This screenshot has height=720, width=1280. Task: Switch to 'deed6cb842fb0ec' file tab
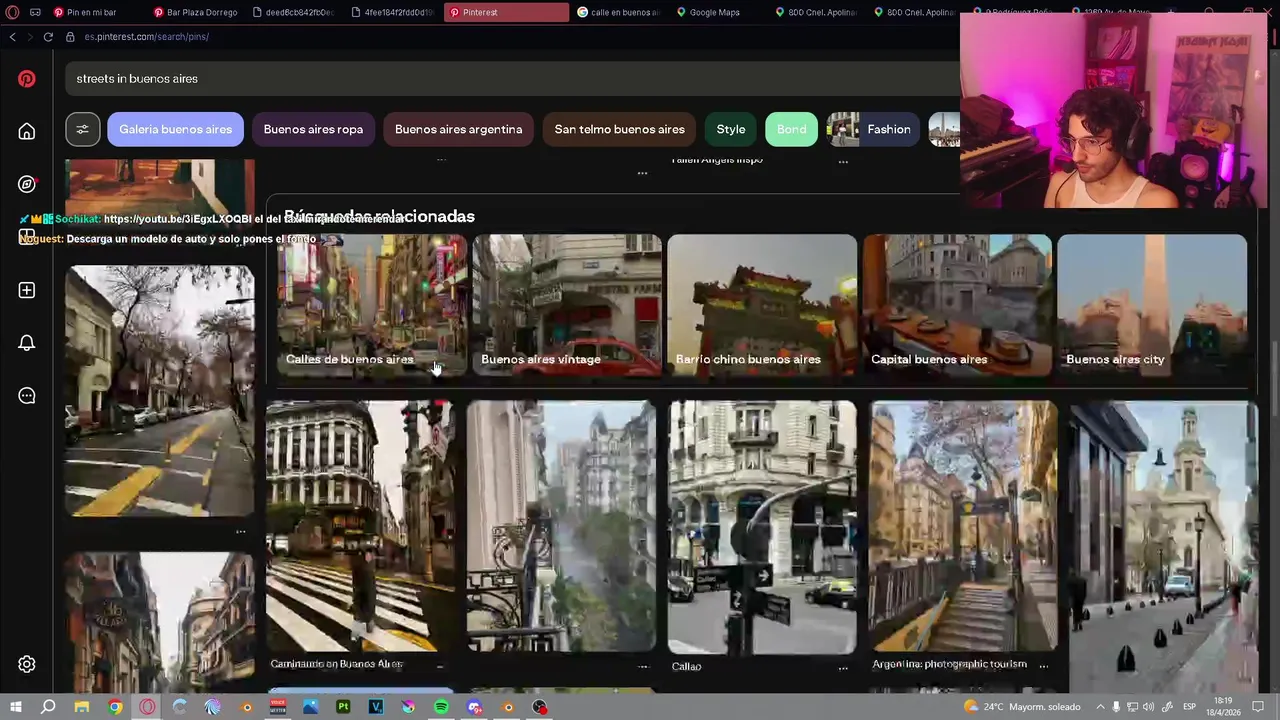tap(296, 12)
